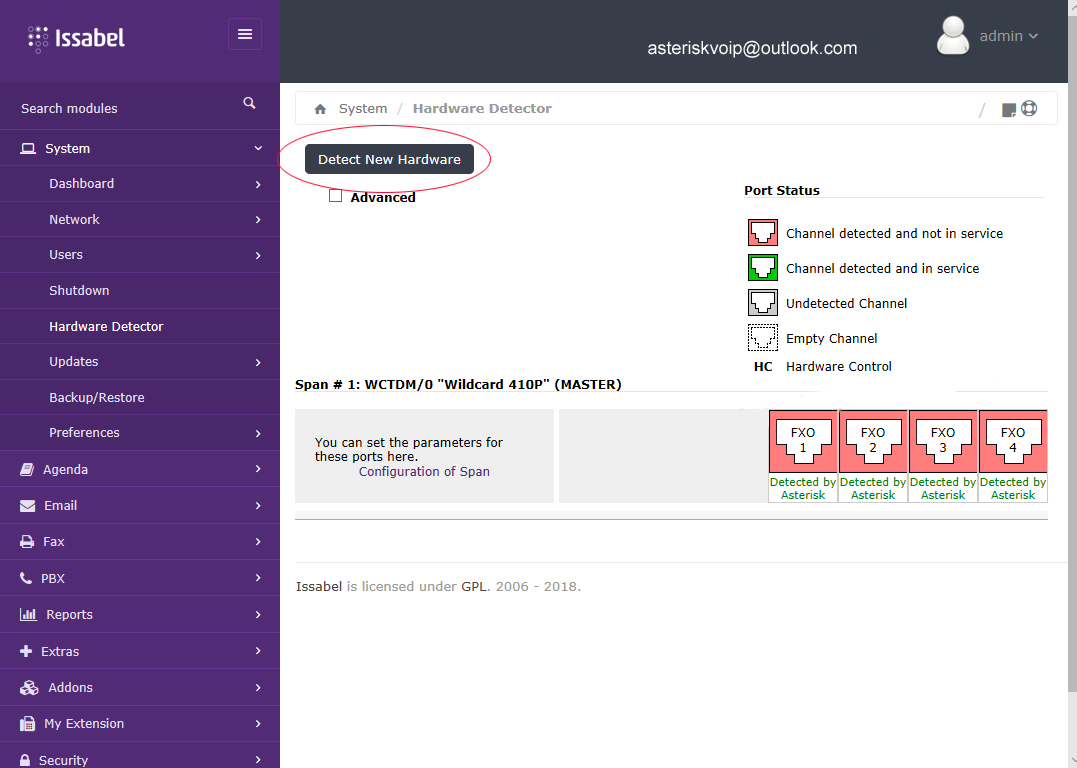Select FXO port 4 icon

(x=1013, y=440)
